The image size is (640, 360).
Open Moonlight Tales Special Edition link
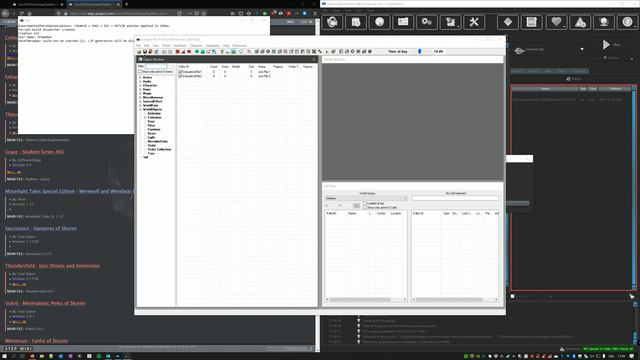tap(69, 191)
